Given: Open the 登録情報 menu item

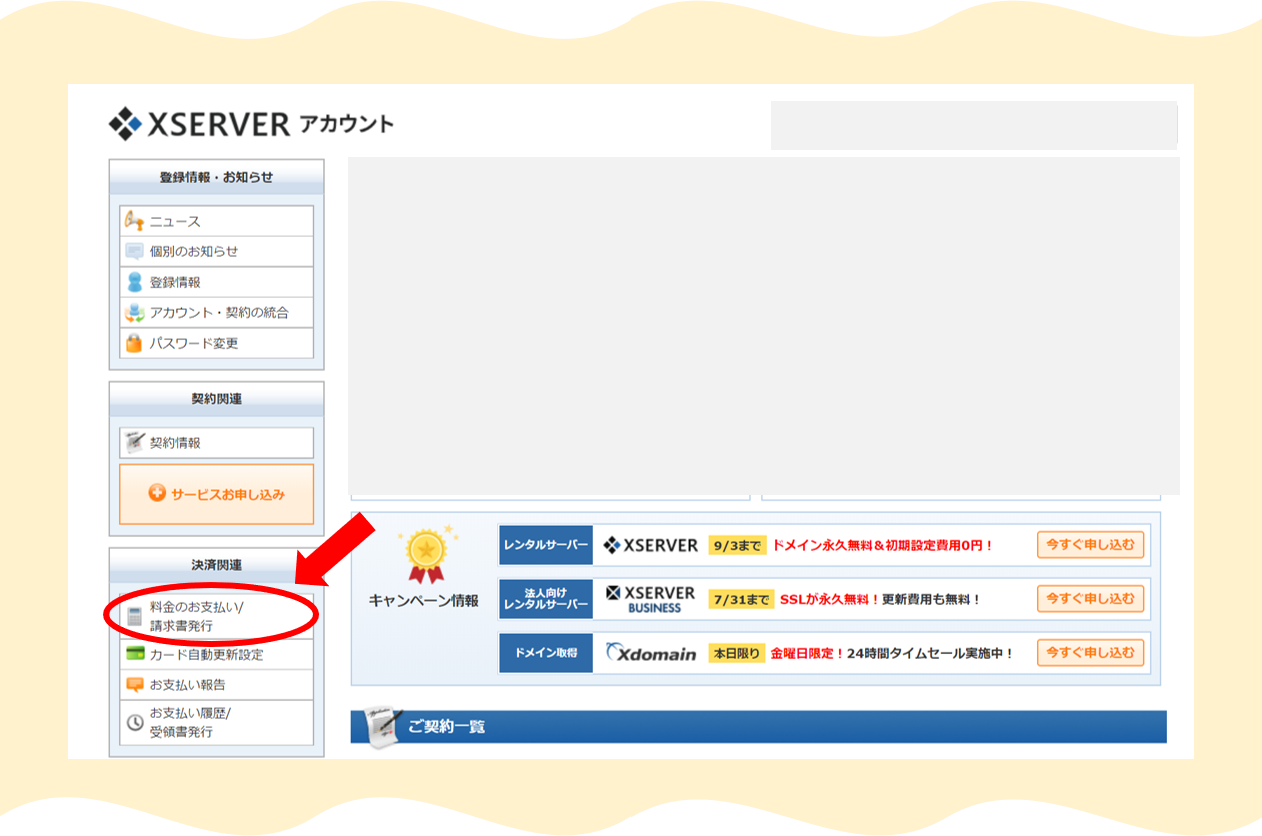Looking at the screenshot, I should (216, 282).
